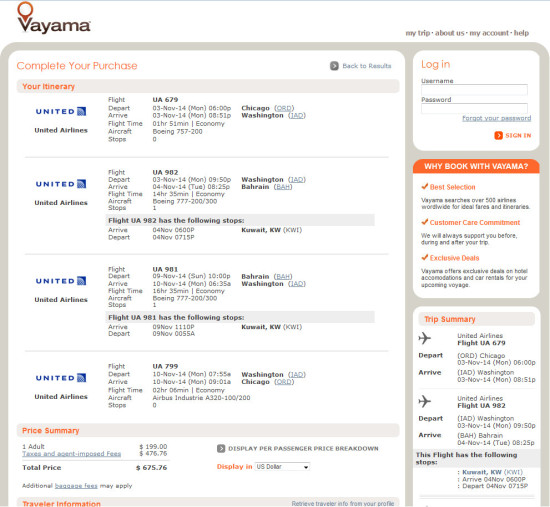
Task: Go Back to Results
Action: (x=367, y=66)
